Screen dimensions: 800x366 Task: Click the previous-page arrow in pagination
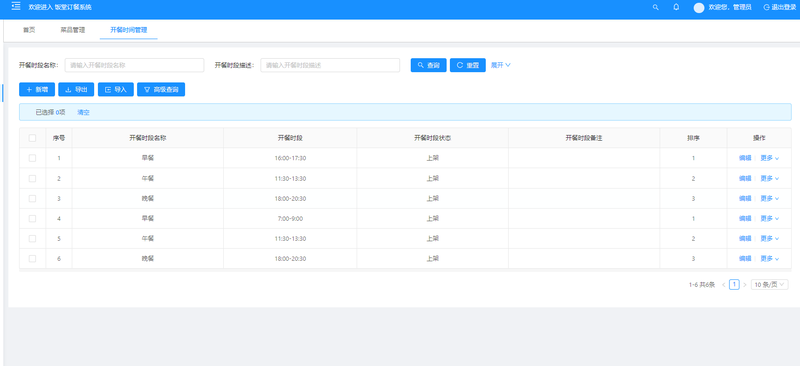point(723,285)
